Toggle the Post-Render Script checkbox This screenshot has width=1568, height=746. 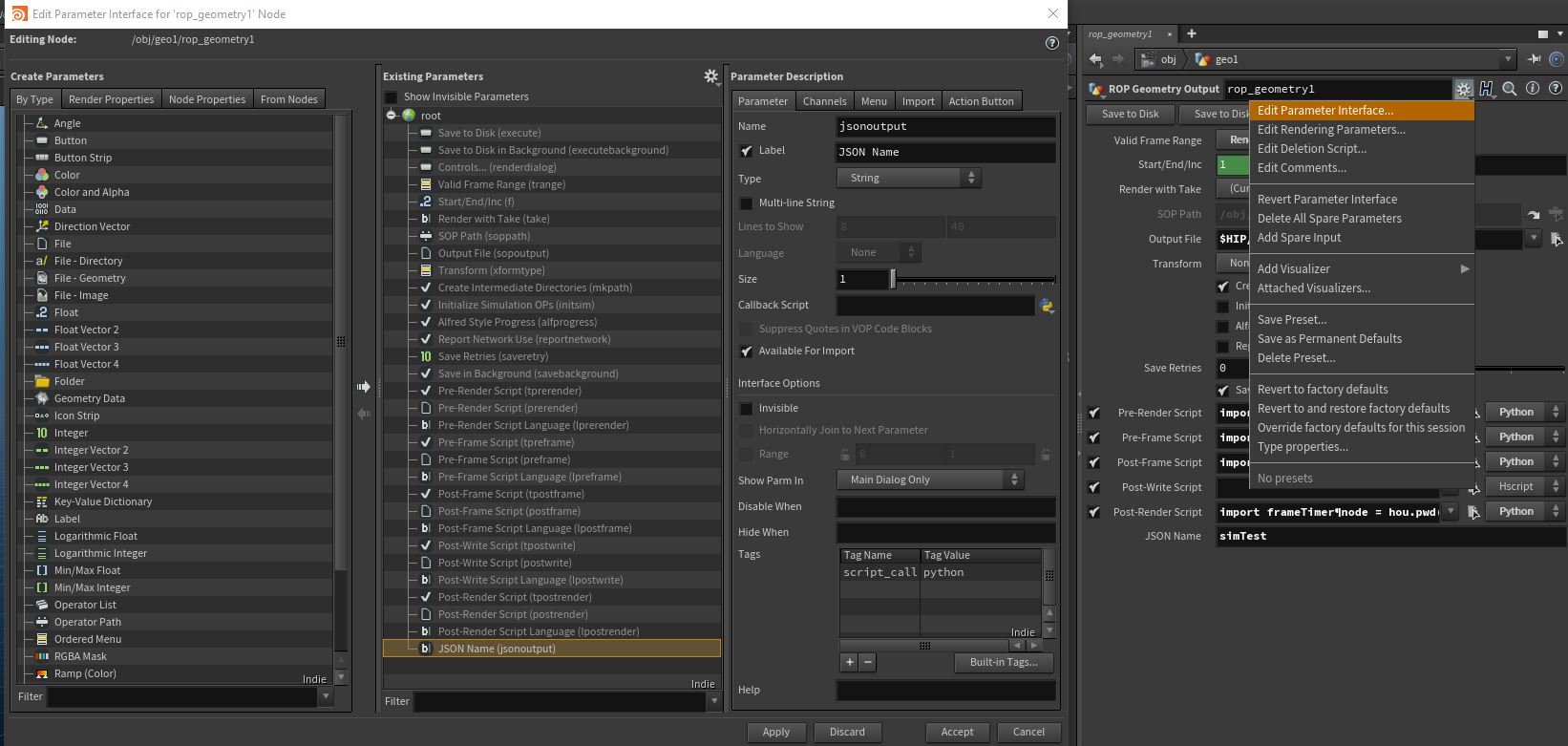pos(1094,512)
